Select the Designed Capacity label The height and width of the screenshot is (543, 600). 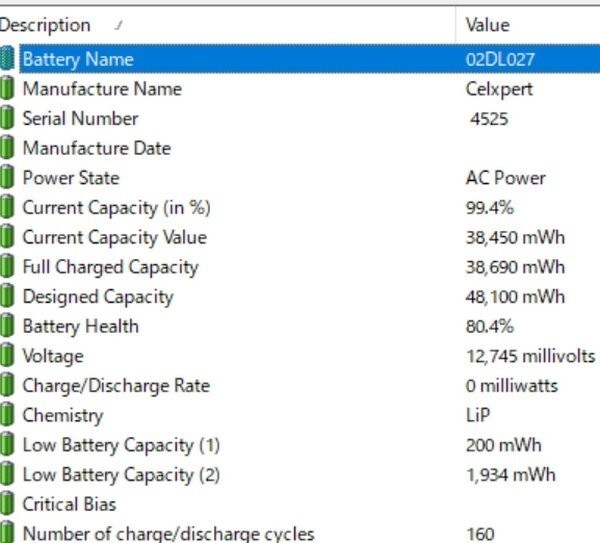98,297
